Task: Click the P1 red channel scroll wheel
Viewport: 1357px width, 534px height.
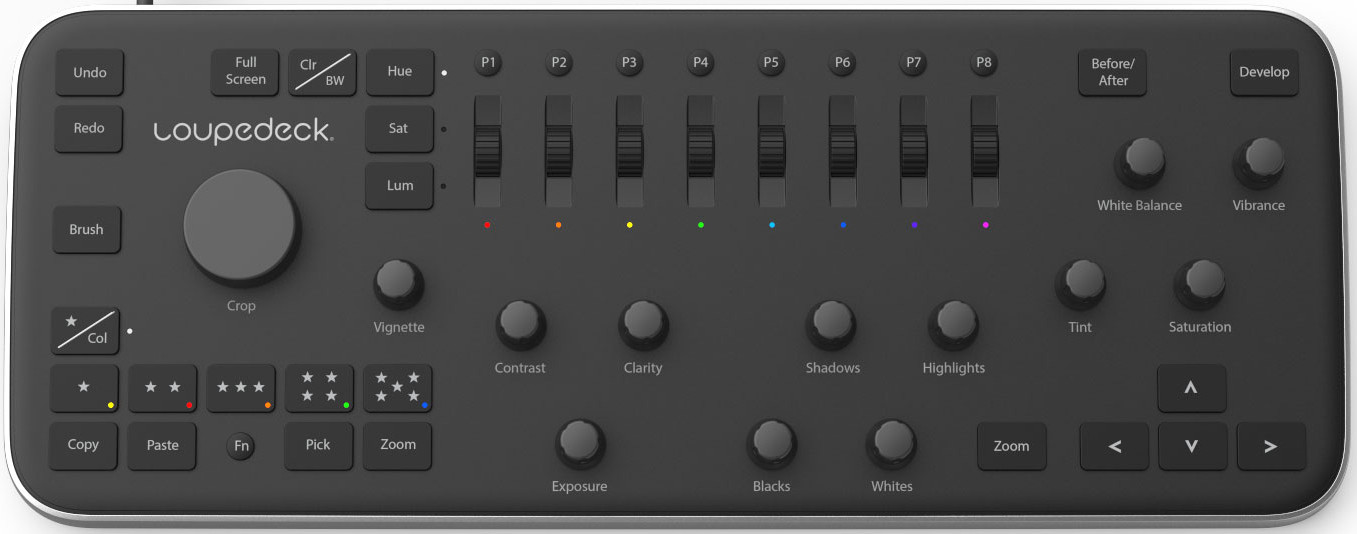Action: click(x=487, y=151)
